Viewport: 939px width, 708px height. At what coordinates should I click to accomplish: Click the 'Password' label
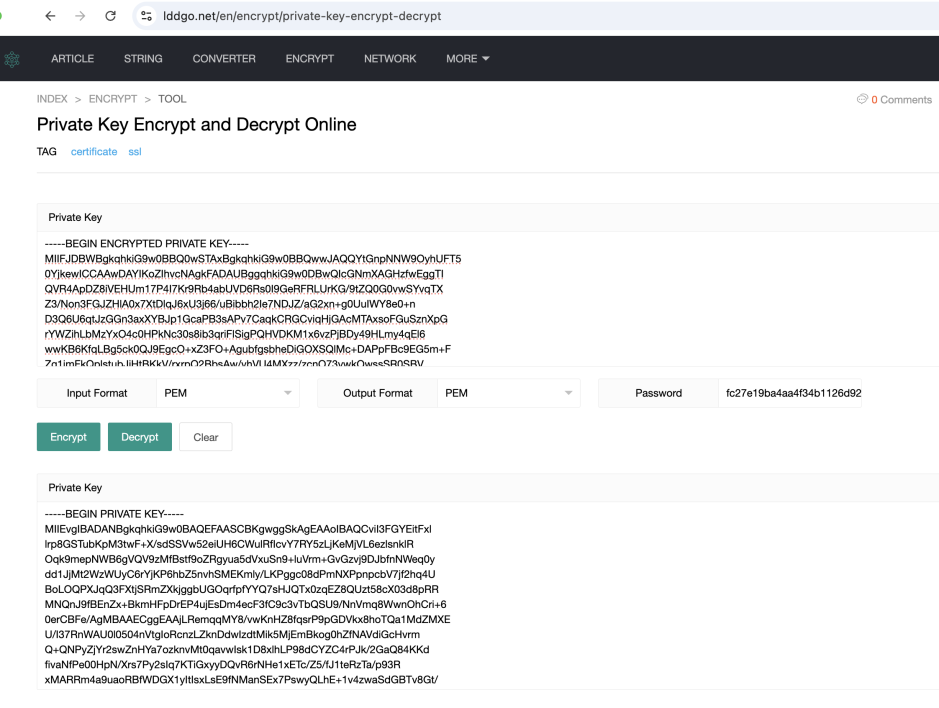pos(659,393)
